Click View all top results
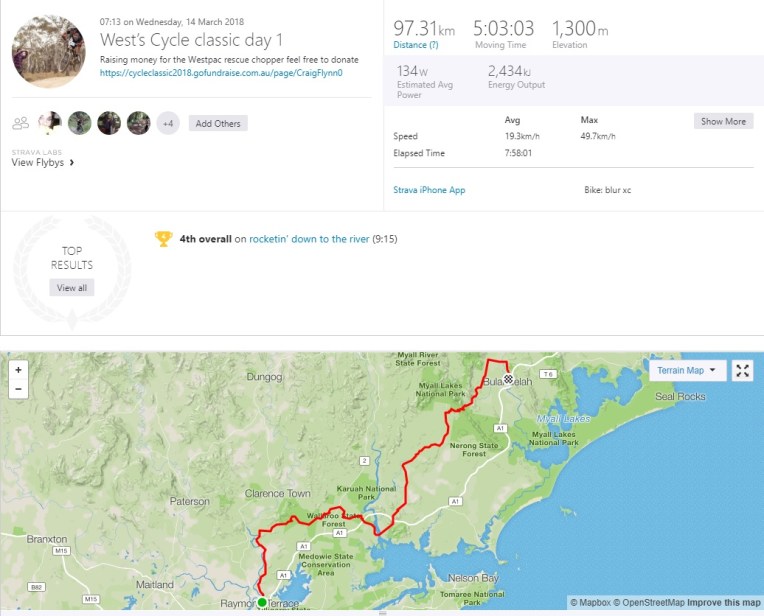The height and width of the screenshot is (616, 764). [x=71, y=287]
